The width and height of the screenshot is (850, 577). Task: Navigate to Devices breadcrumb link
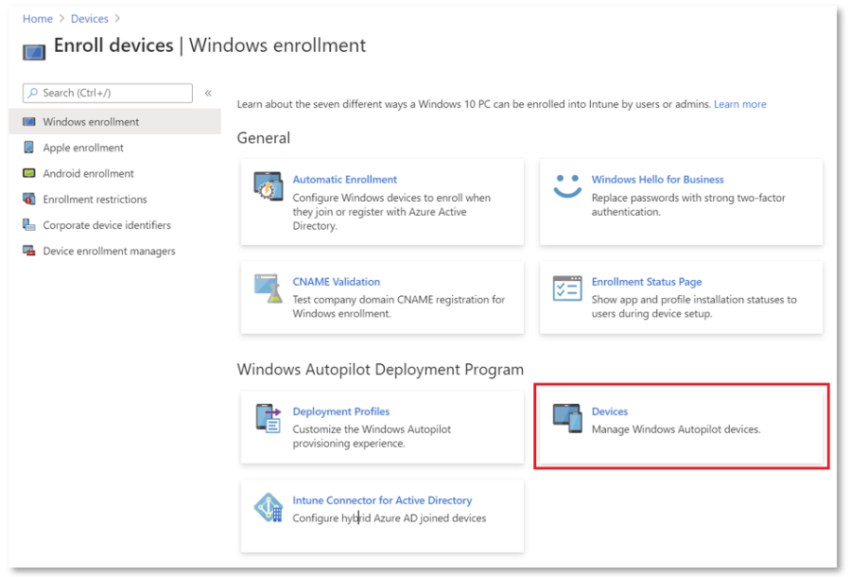point(89,19)
